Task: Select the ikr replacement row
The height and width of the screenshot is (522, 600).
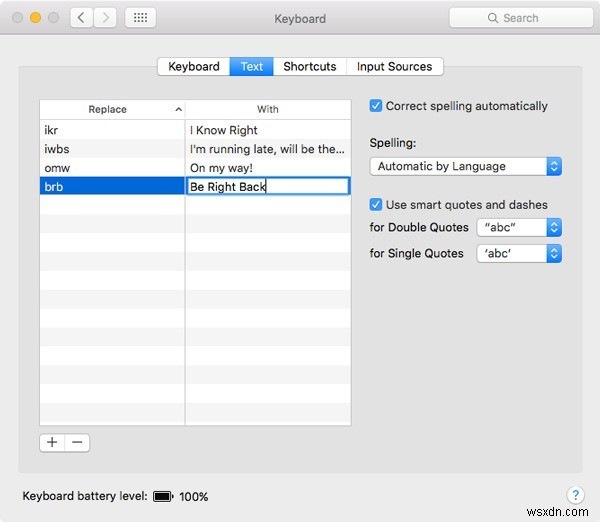Action: [195, 130]
